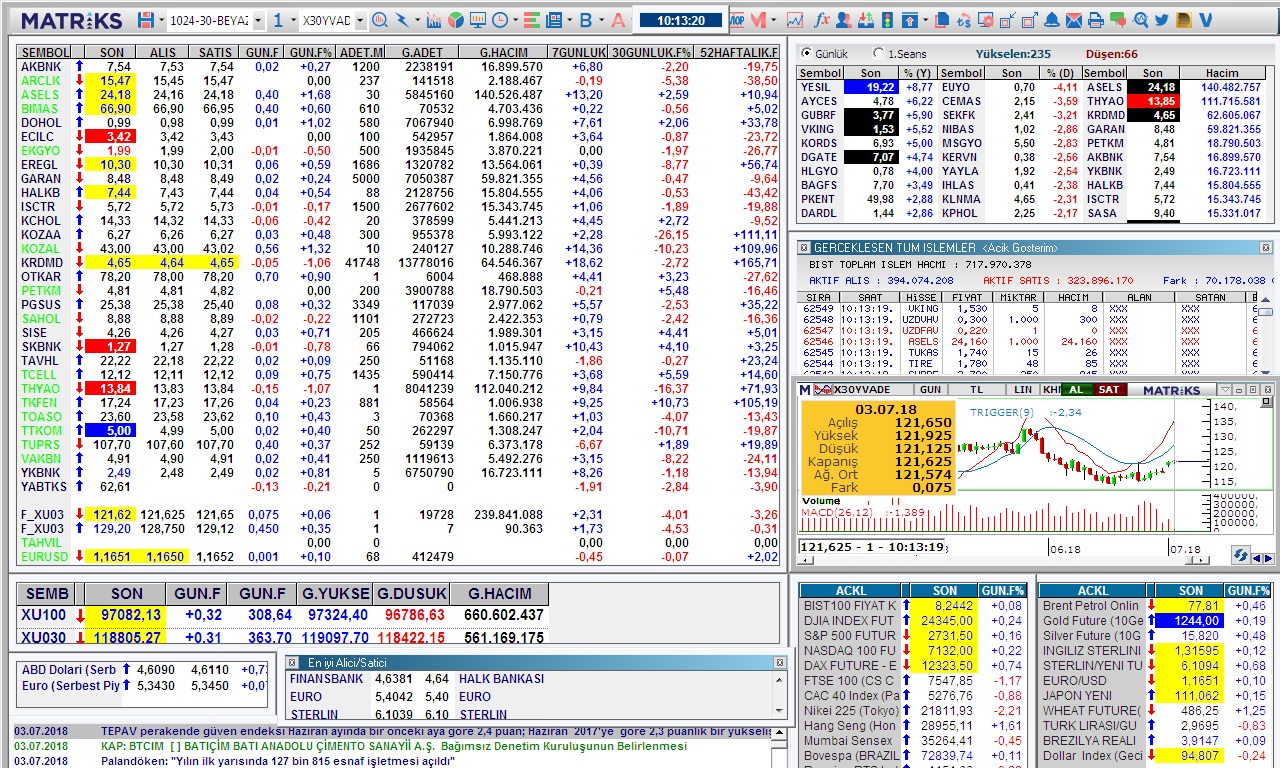Click the number 1 in toolbar

[x=278, y=20]
